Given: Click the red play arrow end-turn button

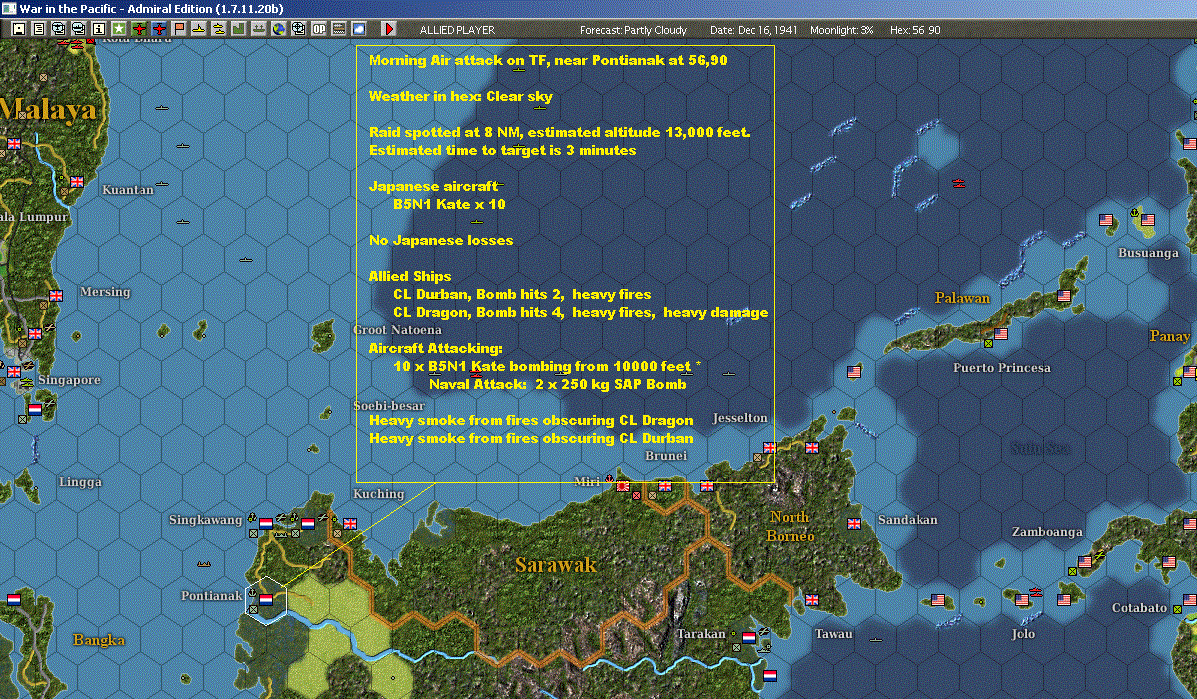Looking at the screenshot, I should (x=389, y=29).
